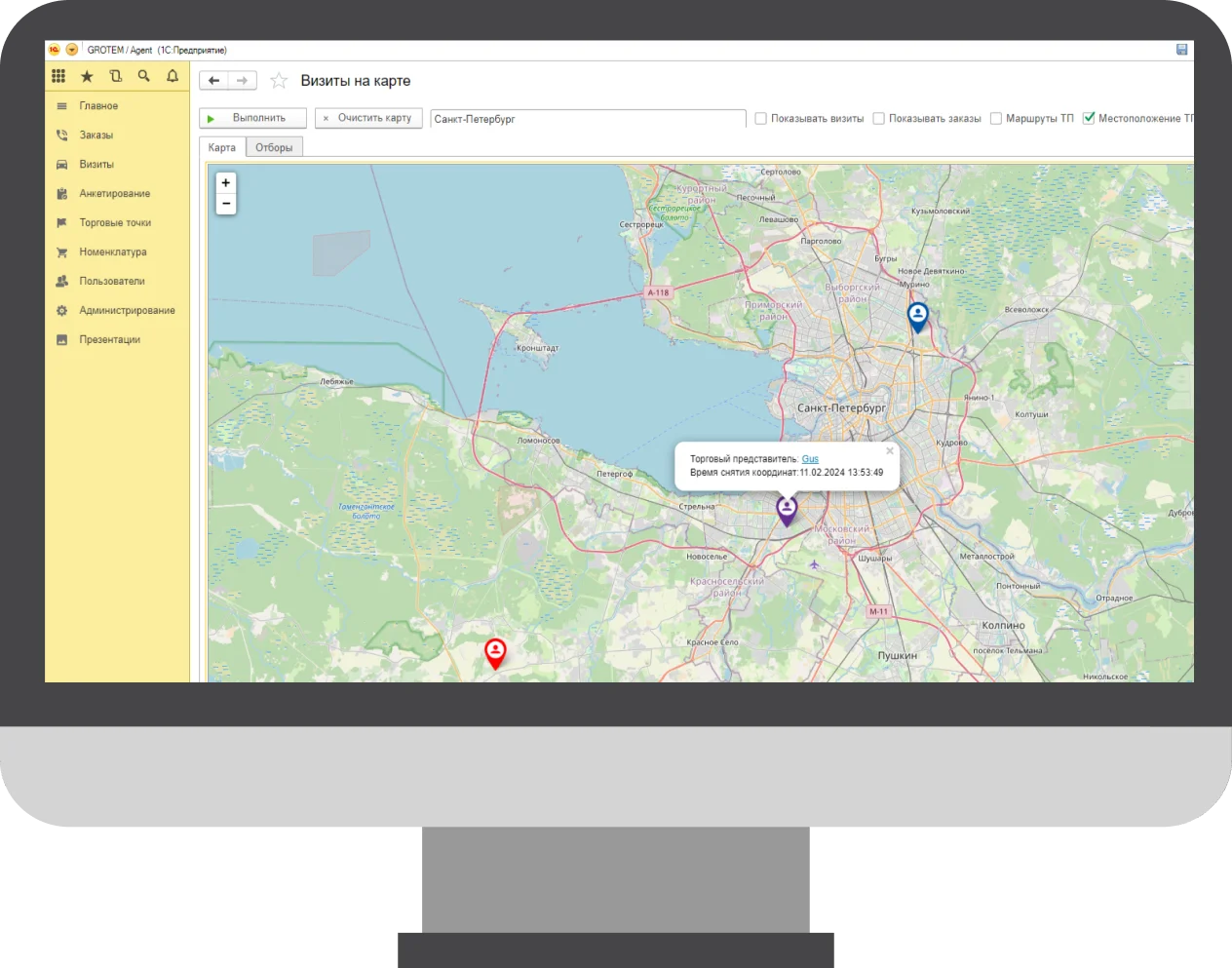This screenshot has width=1232, height=968.
Task: Enable the Показывать визиты checkbox
Action: coord(761,118)
